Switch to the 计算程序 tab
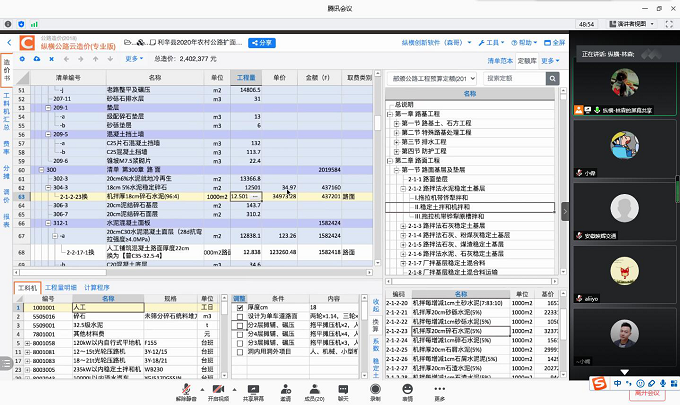The width and height of the screenshot is (680, 405). (97, 287)
